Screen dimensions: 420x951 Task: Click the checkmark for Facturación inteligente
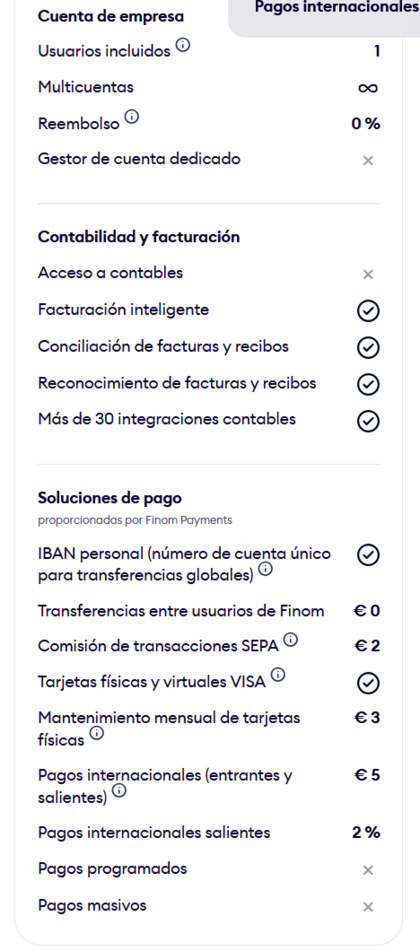pos(368,311)
